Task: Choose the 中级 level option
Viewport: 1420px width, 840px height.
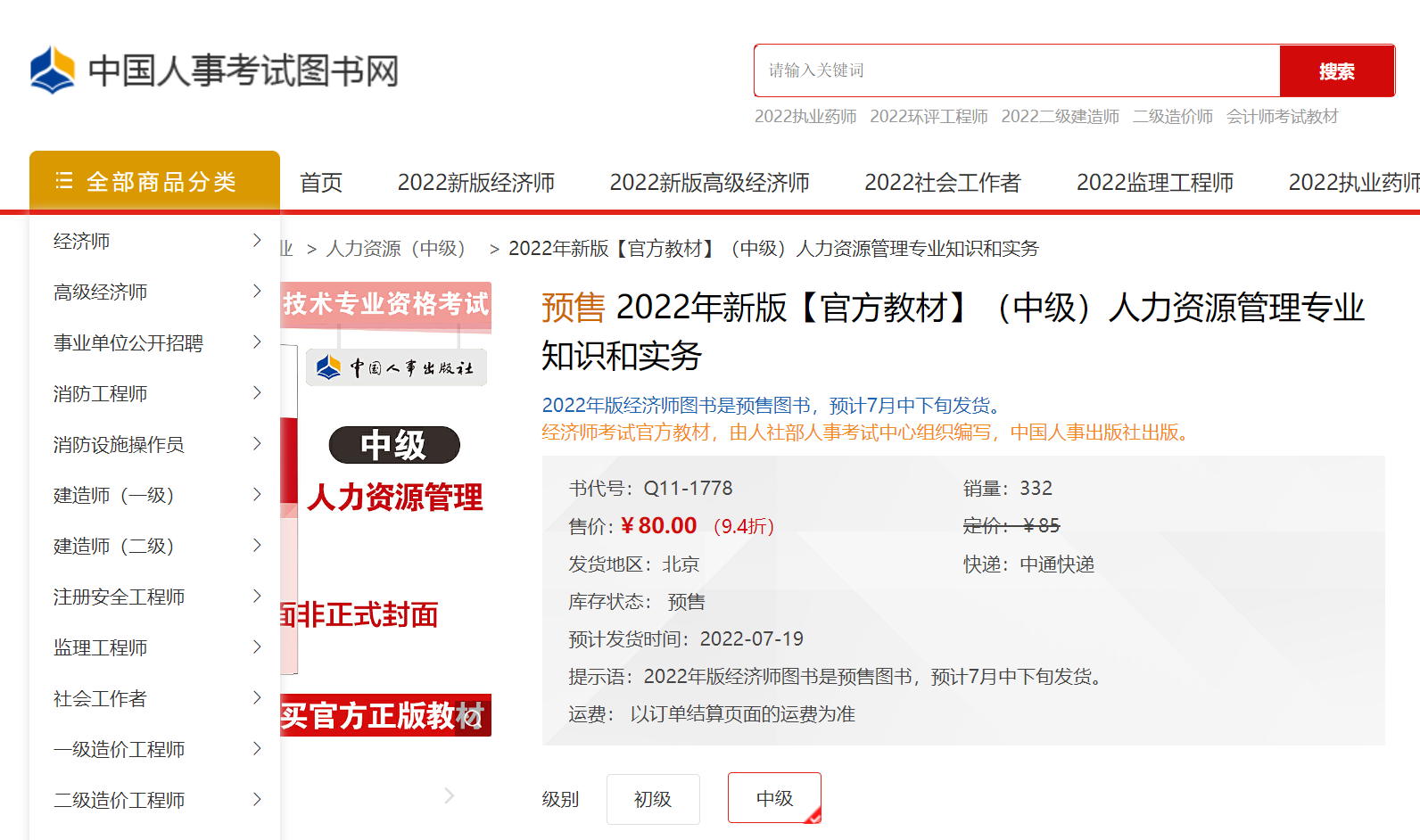Action: tap(774, 798)
